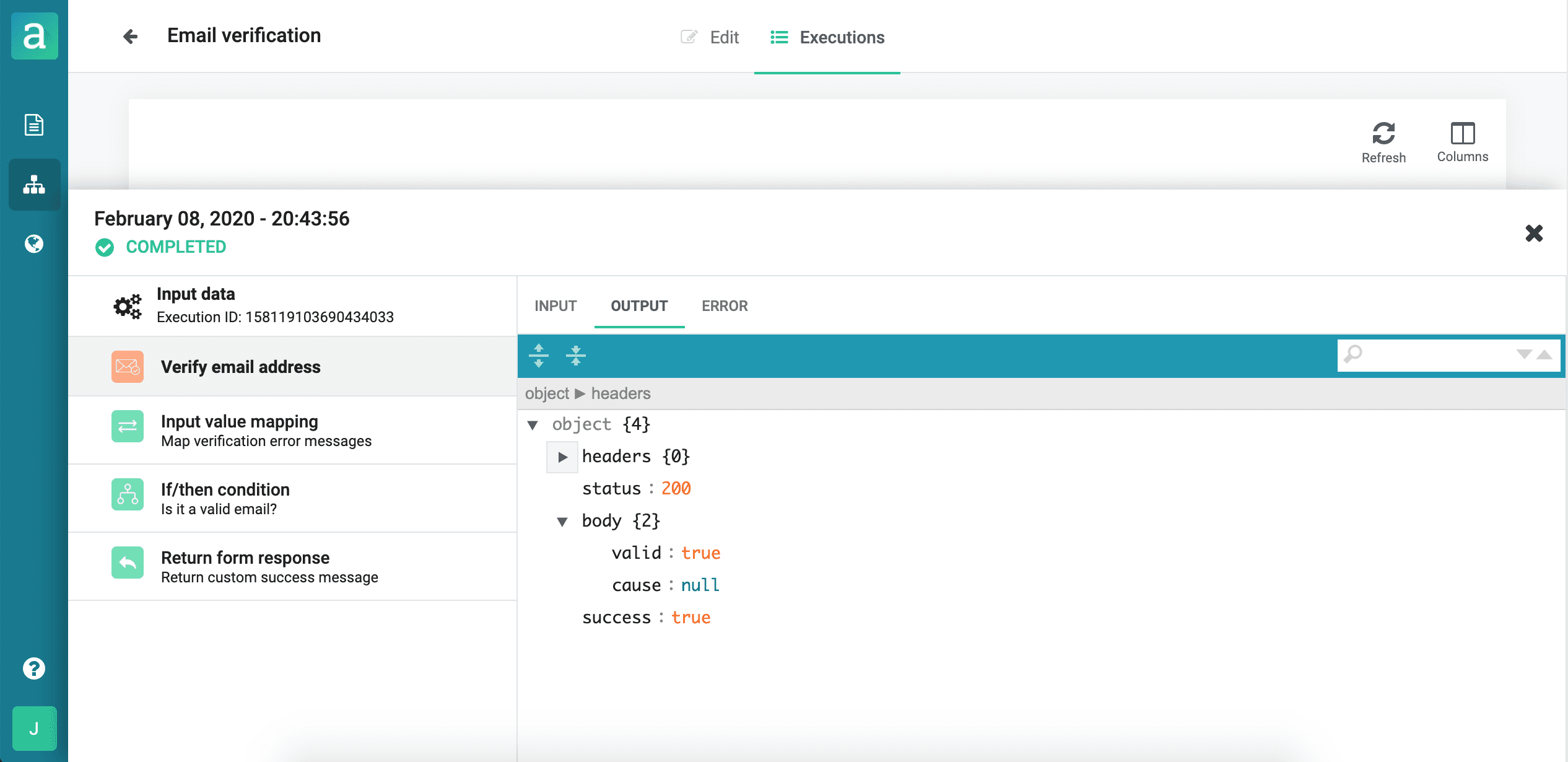1568x762 pixels.
Task: Click the Execution ID text
Action: [275, 317]
